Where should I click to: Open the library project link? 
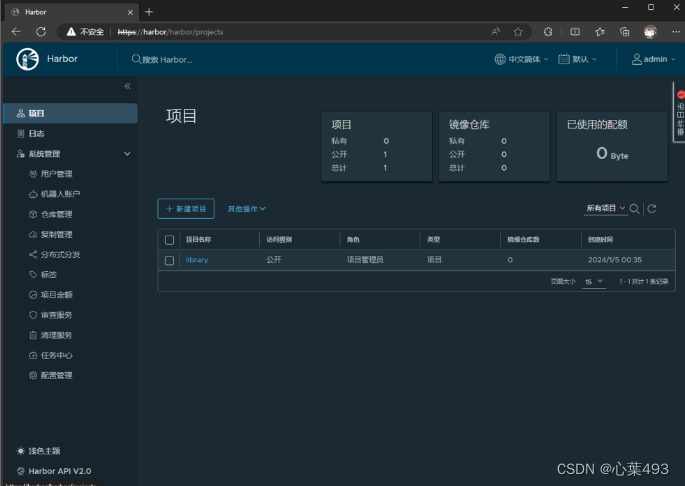point(197,260)
